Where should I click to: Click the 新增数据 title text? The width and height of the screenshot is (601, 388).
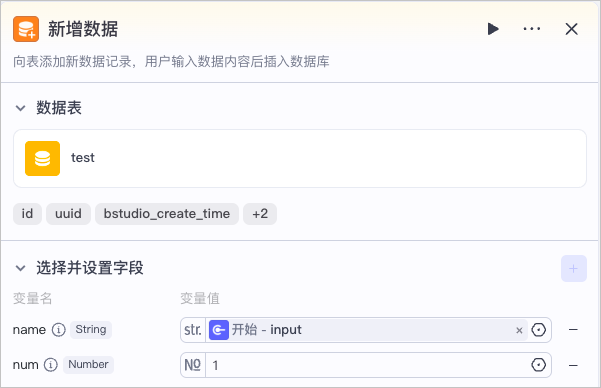(x=83, y=29)
